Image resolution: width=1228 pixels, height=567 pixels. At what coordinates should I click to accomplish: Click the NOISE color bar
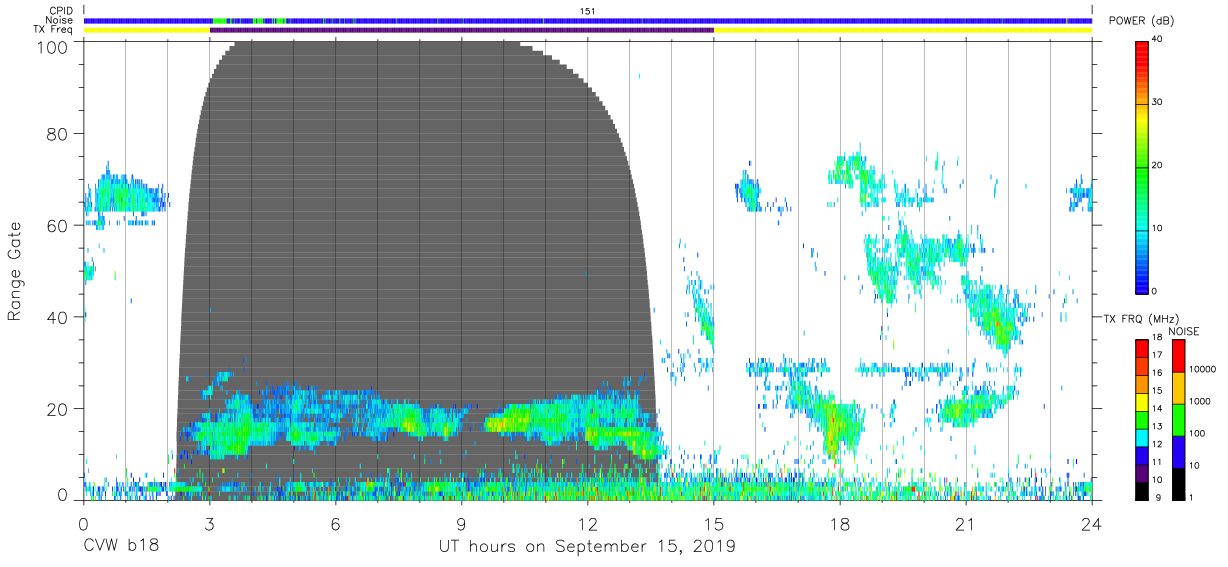tap(1178, 418)
